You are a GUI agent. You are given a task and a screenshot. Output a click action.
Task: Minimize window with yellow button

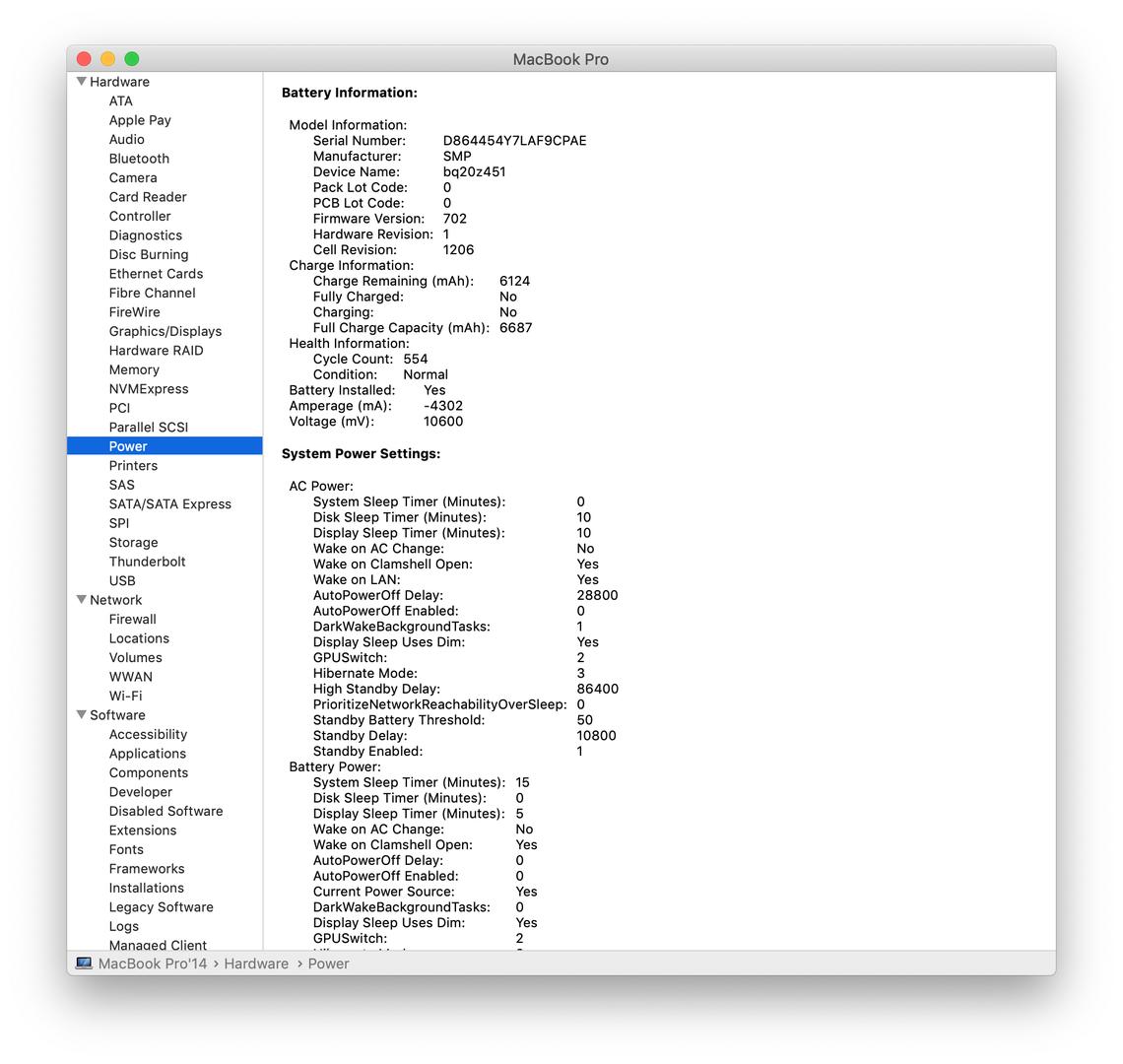pyautogui.click(x=107, y=59)
